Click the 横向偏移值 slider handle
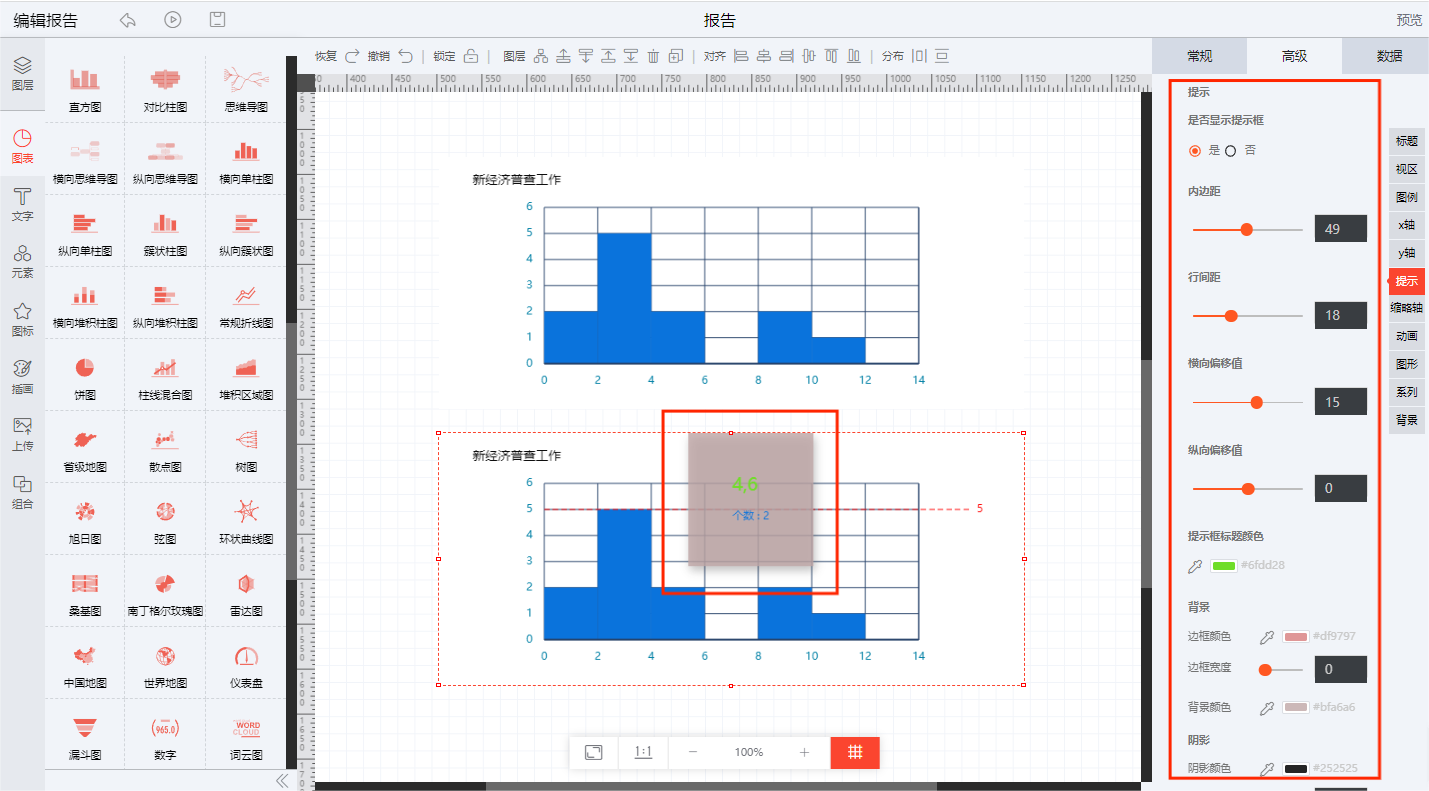The image size is (1429, 791). pyautogui.click(x=1257, y=402)
